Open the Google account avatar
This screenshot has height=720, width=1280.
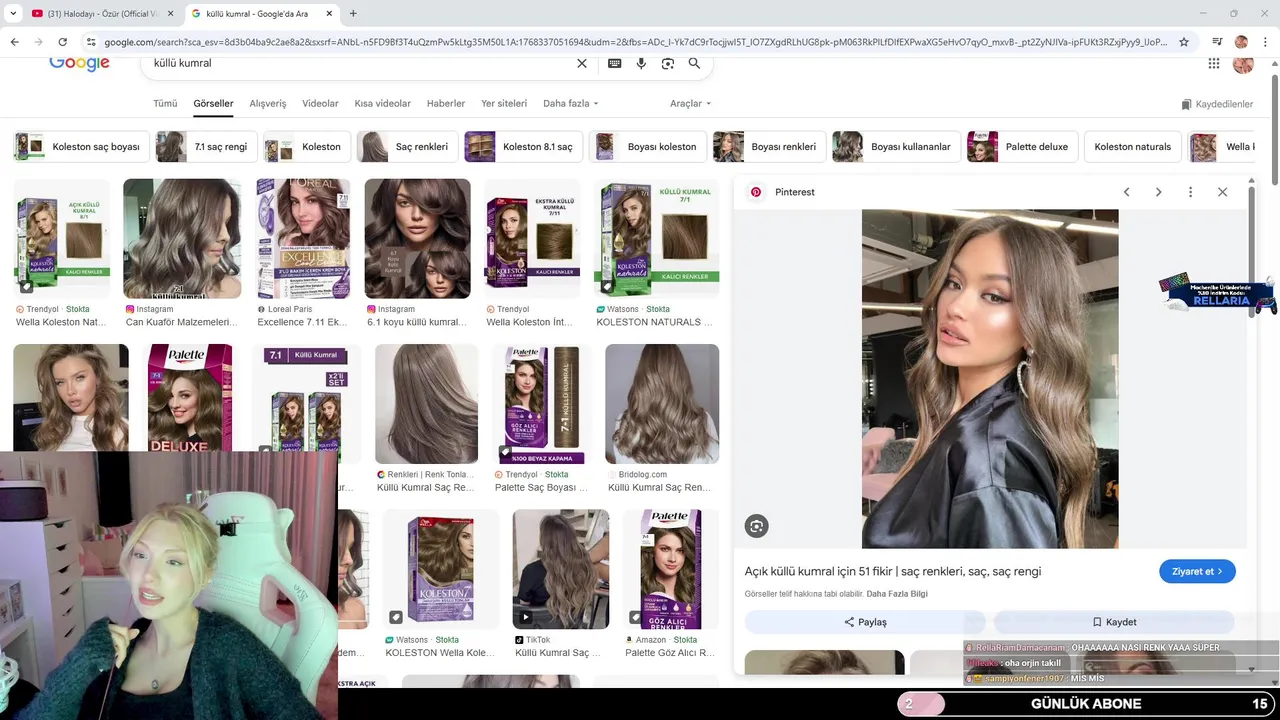[1243, 63]
